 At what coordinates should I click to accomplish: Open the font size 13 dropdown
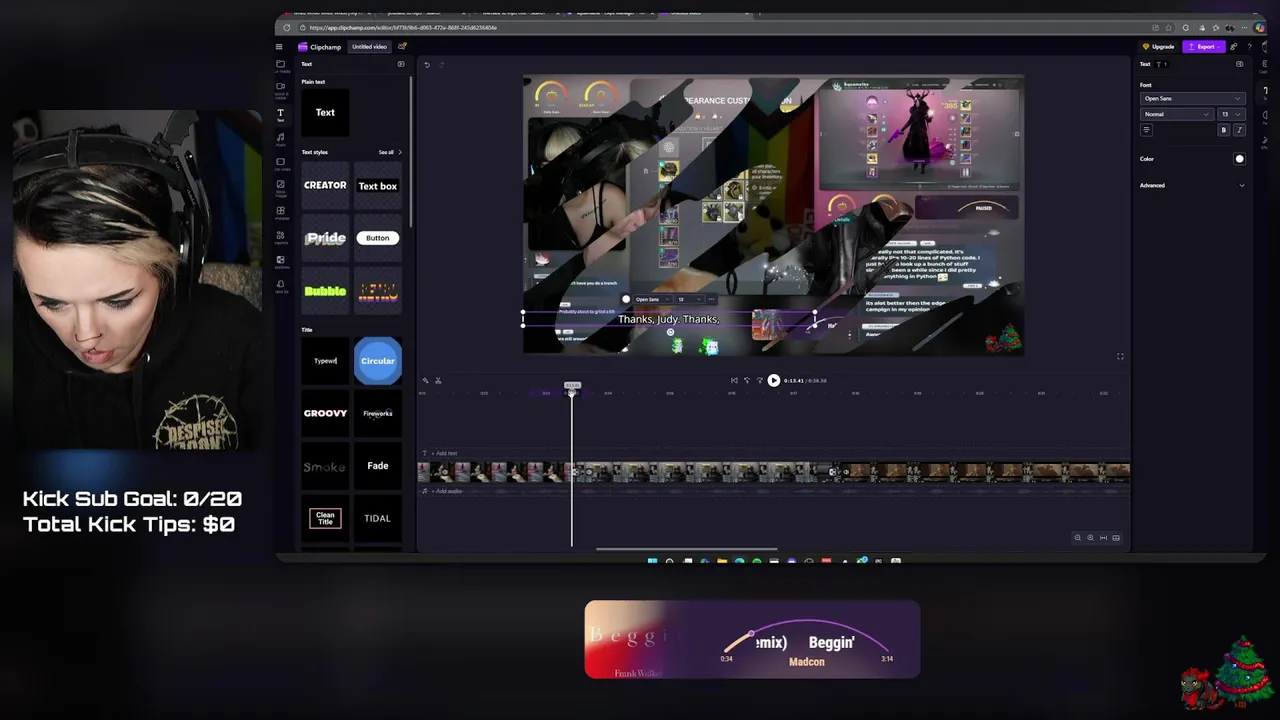click(1231, 114)
